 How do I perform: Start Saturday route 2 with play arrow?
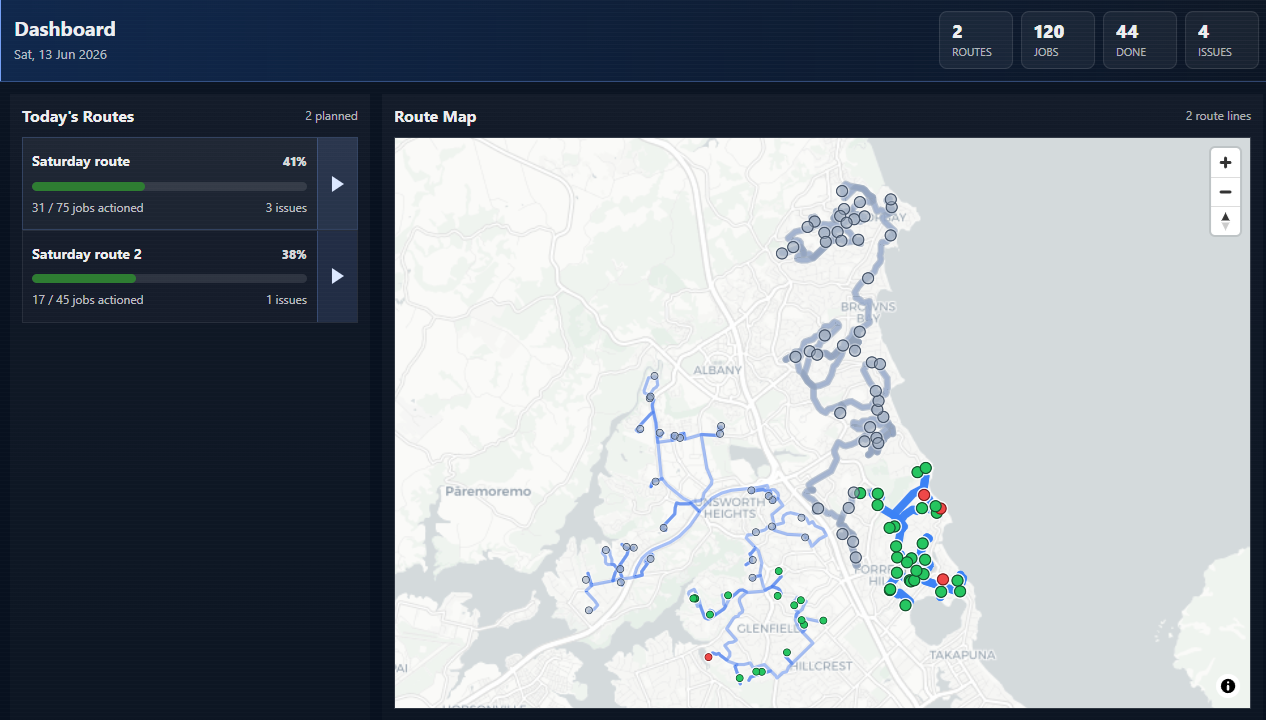click(x=337, y=276)
